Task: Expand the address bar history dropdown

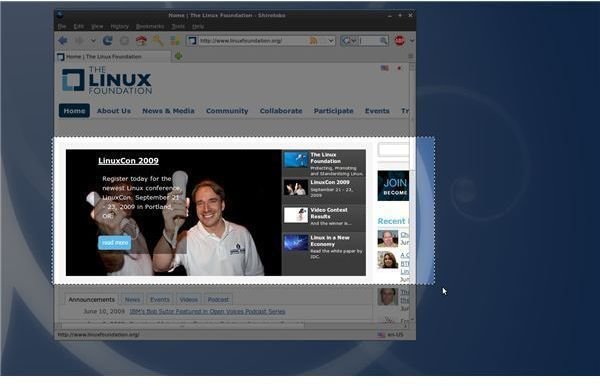Action: point(331,41)
